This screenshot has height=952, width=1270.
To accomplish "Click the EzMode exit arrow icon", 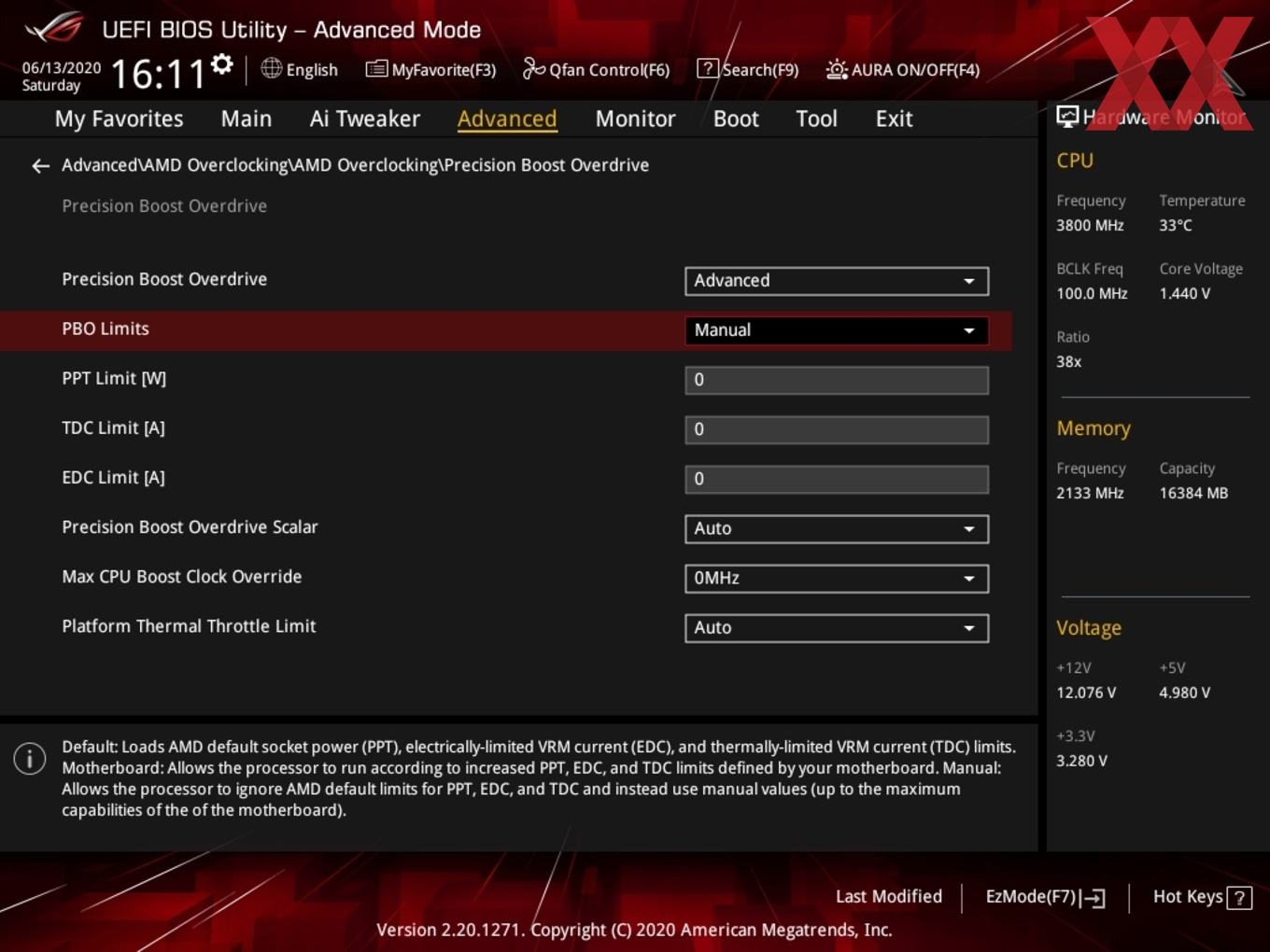I will point(1094,898).
